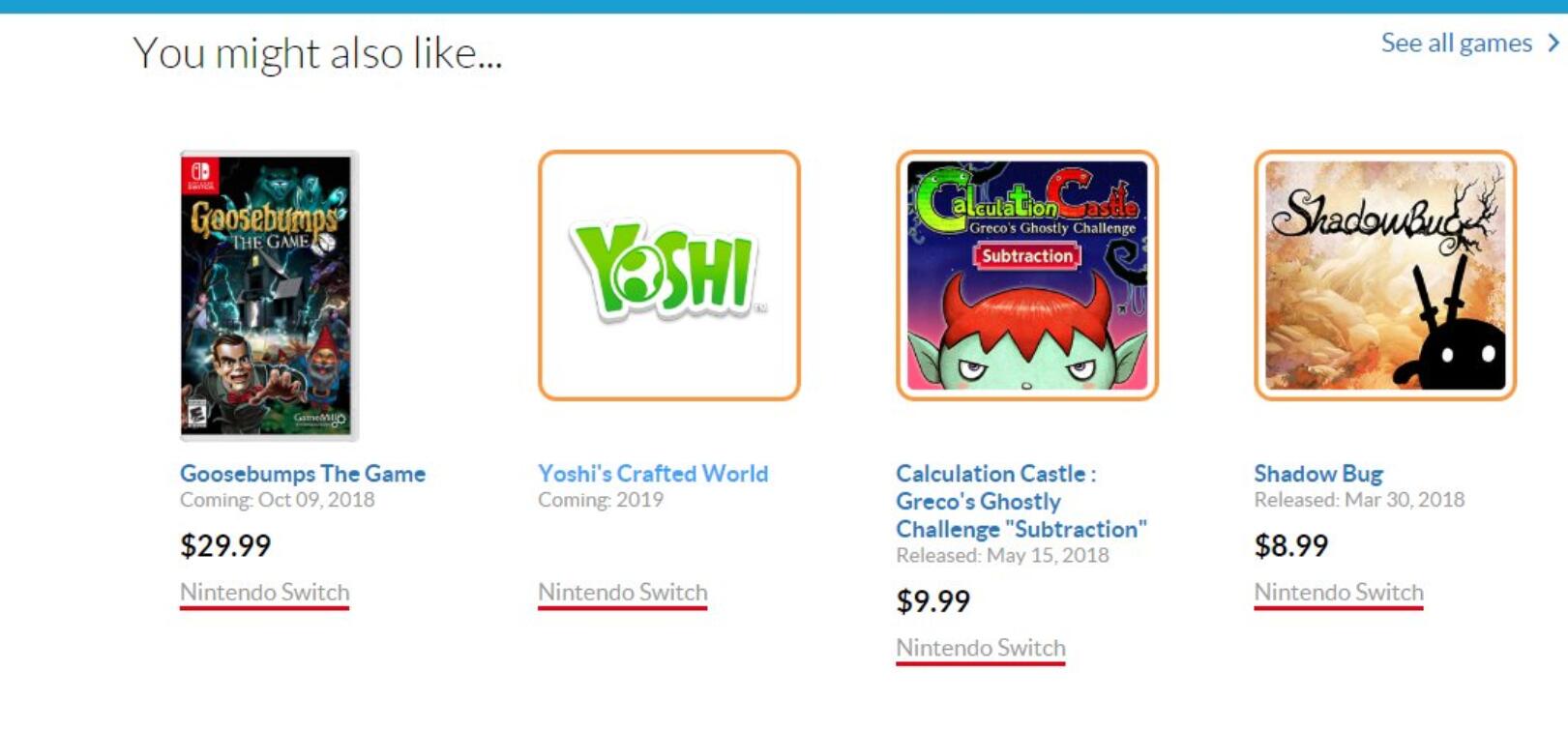Image resolution: width=1568 pixels, height=729 pixels.
Task: Go to Yoshi's Crafted World title link
Action: click(x=653, y=474)
